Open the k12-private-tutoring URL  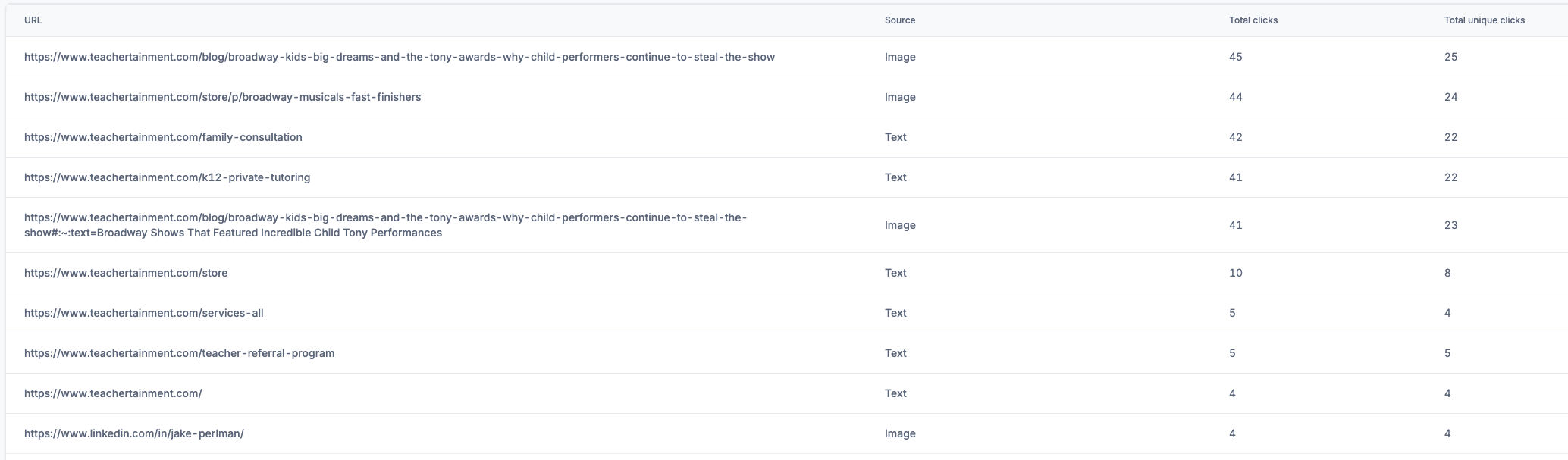coord(168,177)
